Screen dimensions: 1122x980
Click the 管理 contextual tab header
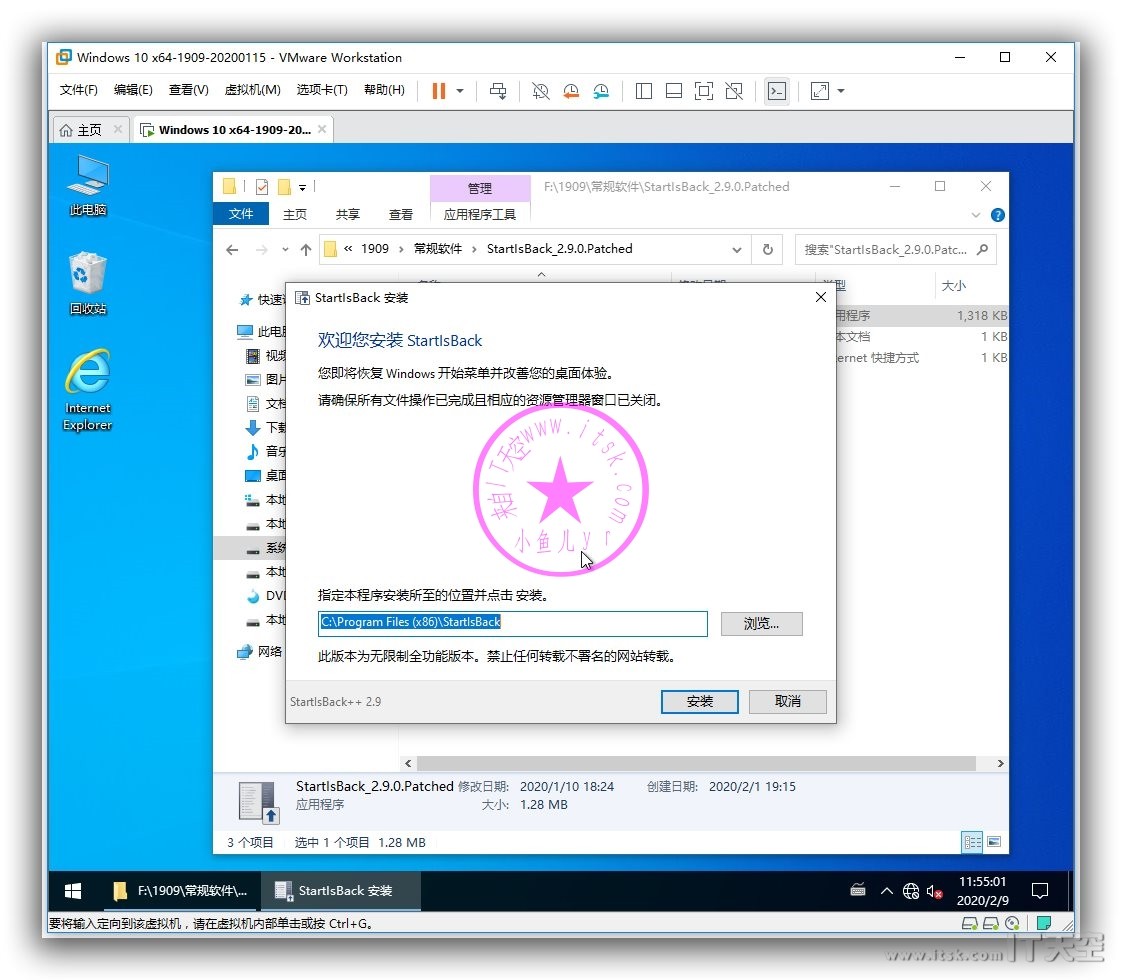(479, 188)
